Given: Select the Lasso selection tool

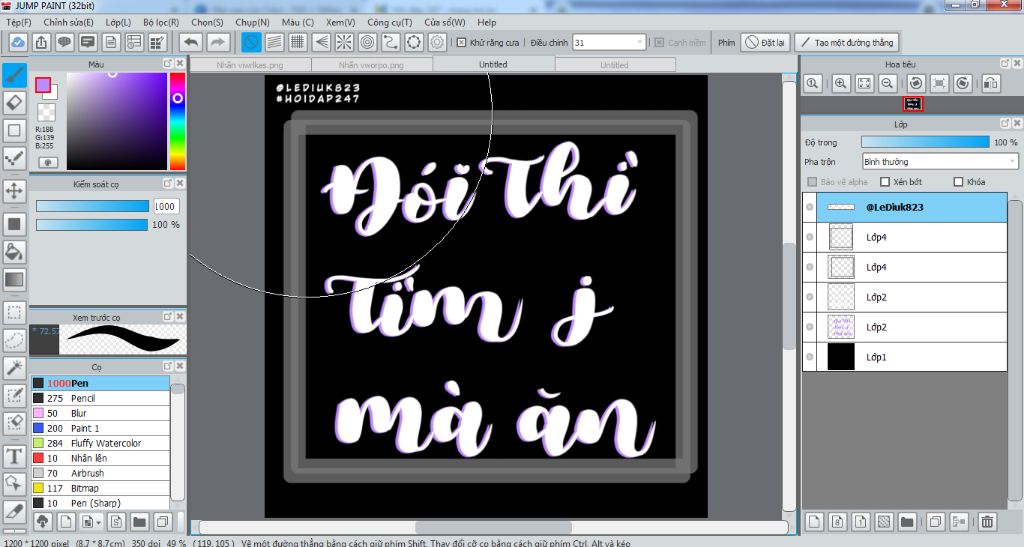Looking at the screenshot, I should (14, 339).
